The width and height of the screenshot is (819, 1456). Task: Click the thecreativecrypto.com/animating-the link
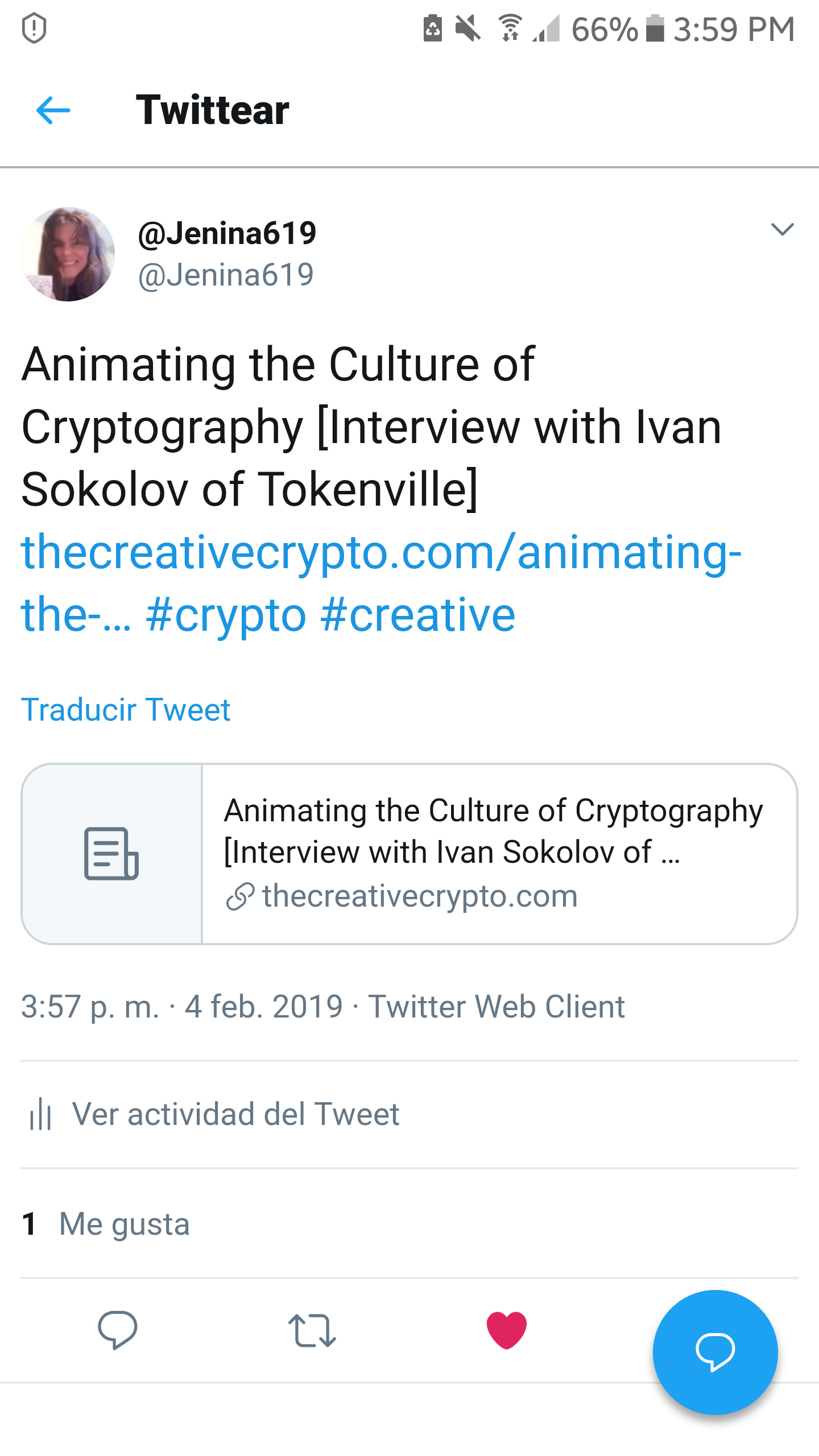pos(381,583)
